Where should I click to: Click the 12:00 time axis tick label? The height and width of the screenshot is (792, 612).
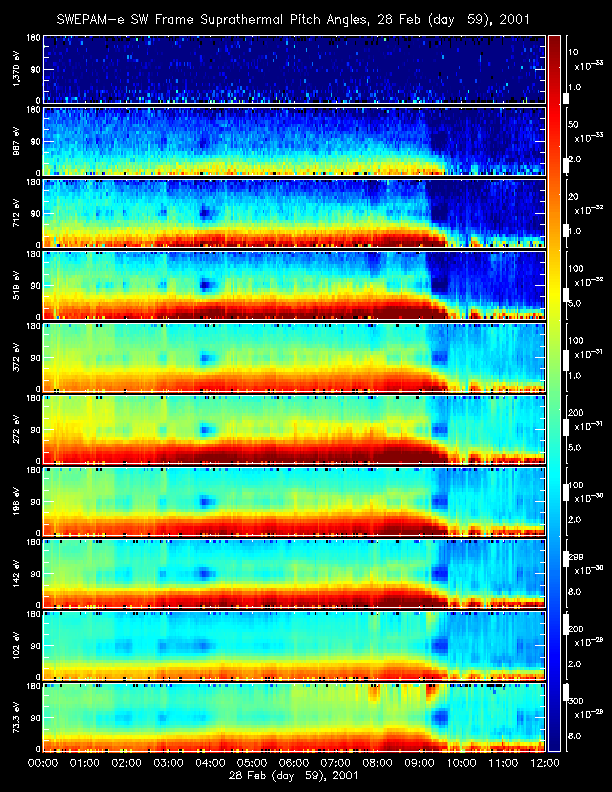click(543, 762)
